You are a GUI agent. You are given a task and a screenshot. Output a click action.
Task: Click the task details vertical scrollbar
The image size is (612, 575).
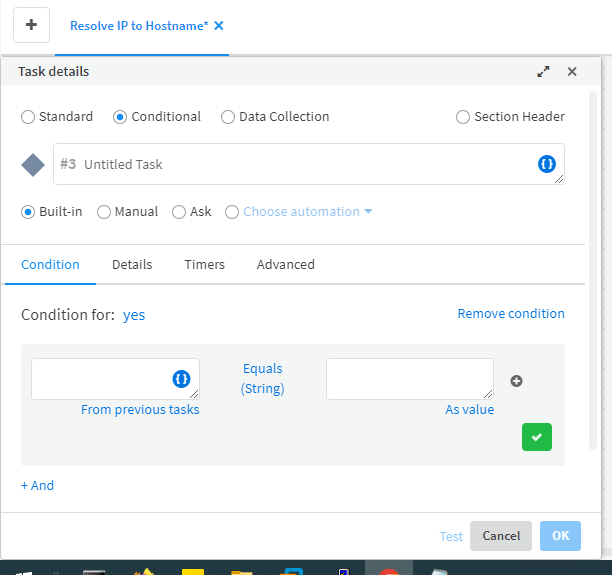592,271
